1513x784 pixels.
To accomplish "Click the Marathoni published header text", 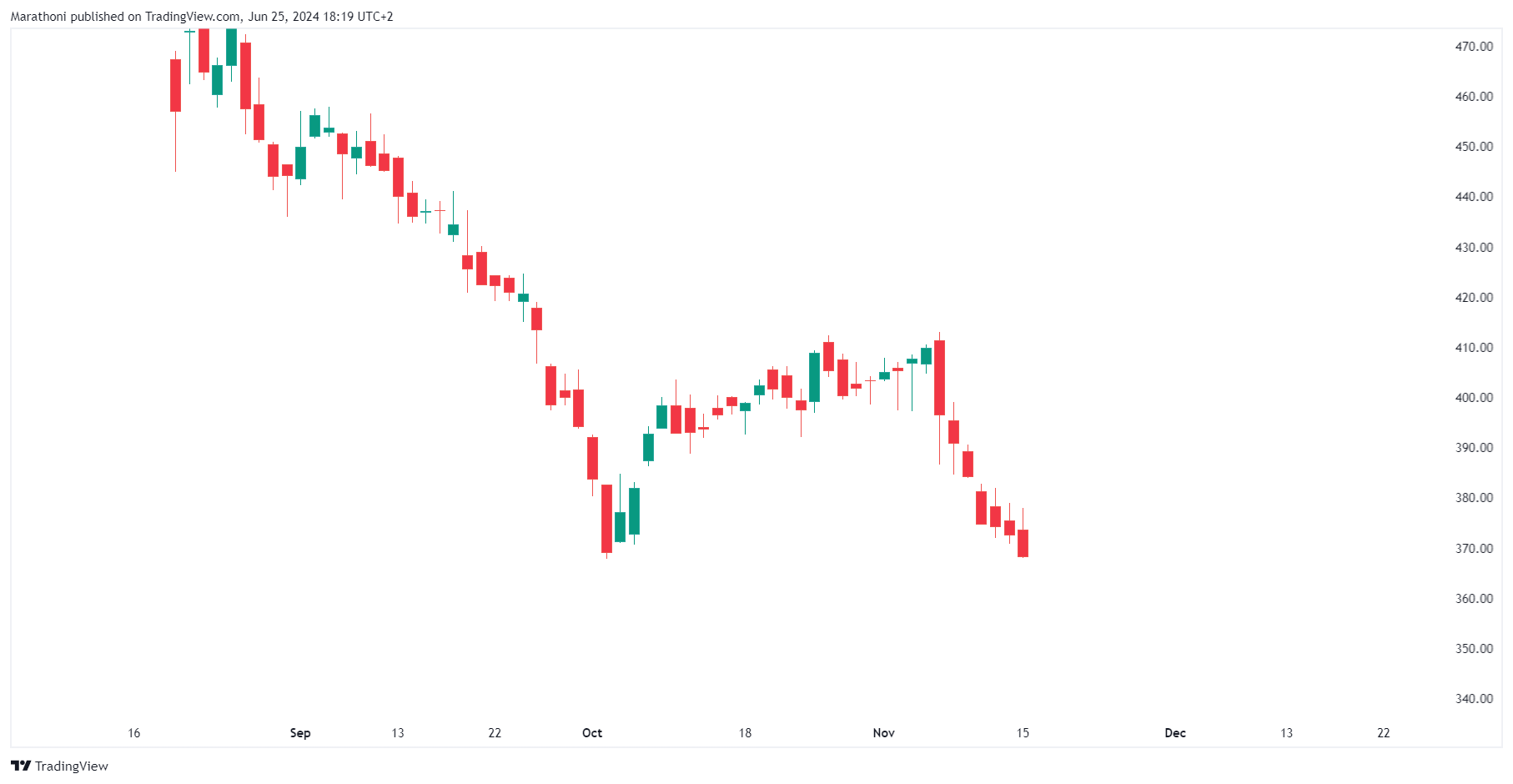I will [x=202, y=17].
